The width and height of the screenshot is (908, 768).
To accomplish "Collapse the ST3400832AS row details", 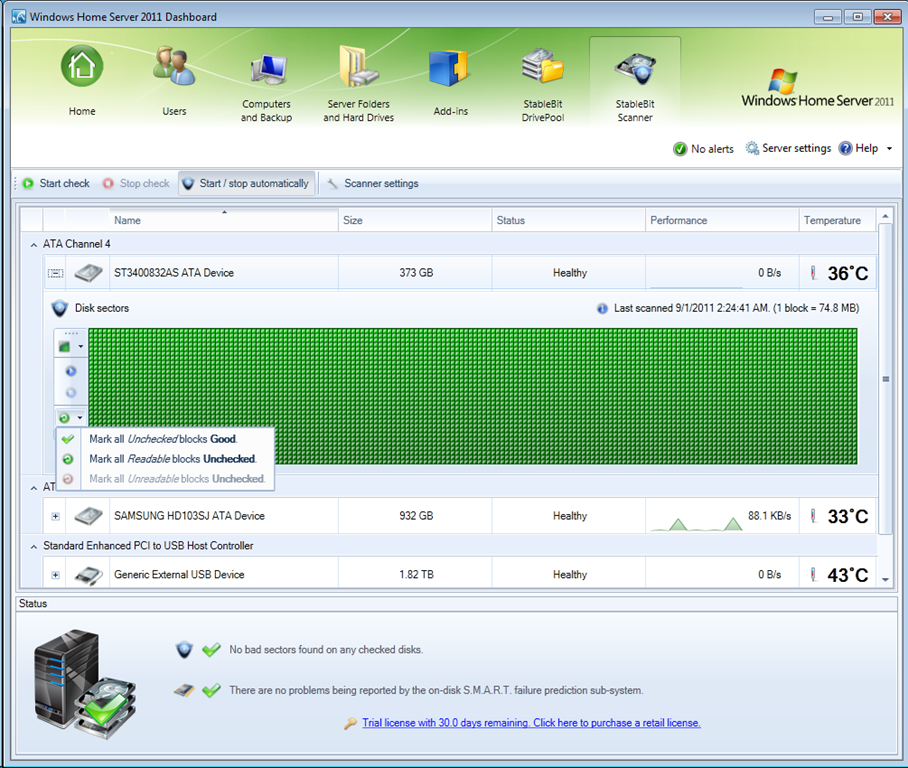I will click(x=56, y=273).
